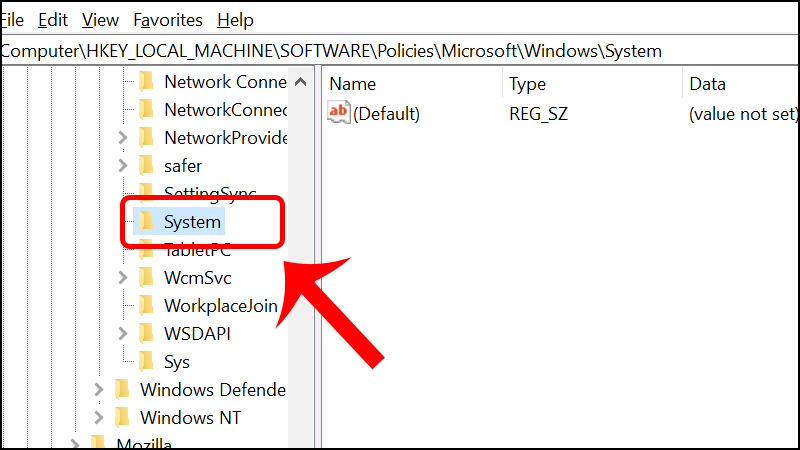This screenshot has width=800, height=450.
Task: Select the NetworkConnectivity key label
Action: (225, 110)
